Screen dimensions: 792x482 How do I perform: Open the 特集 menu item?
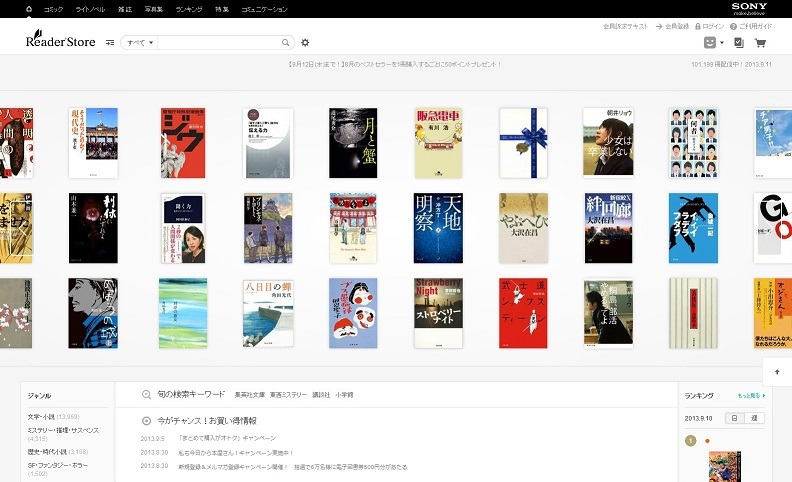tap(222, 9)
